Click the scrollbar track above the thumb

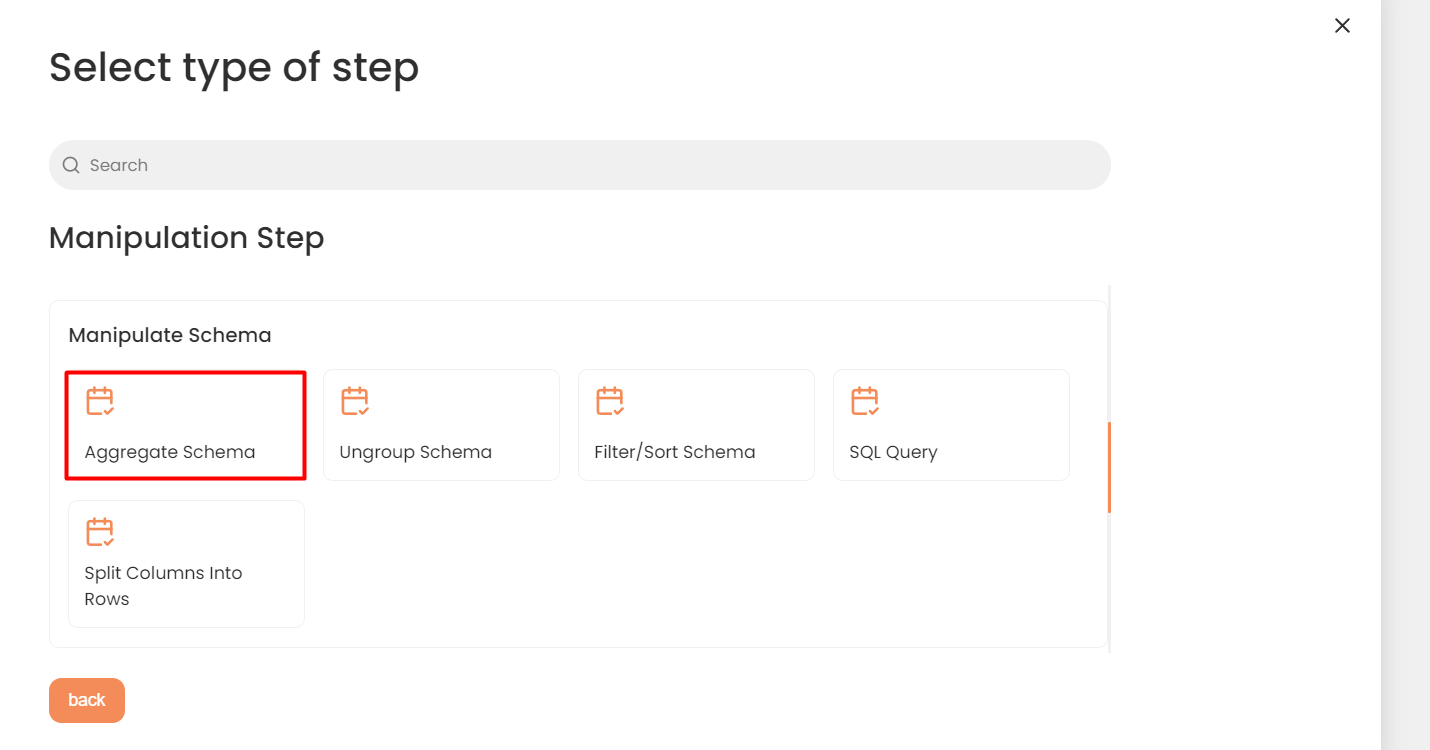tap(1109, 353)
